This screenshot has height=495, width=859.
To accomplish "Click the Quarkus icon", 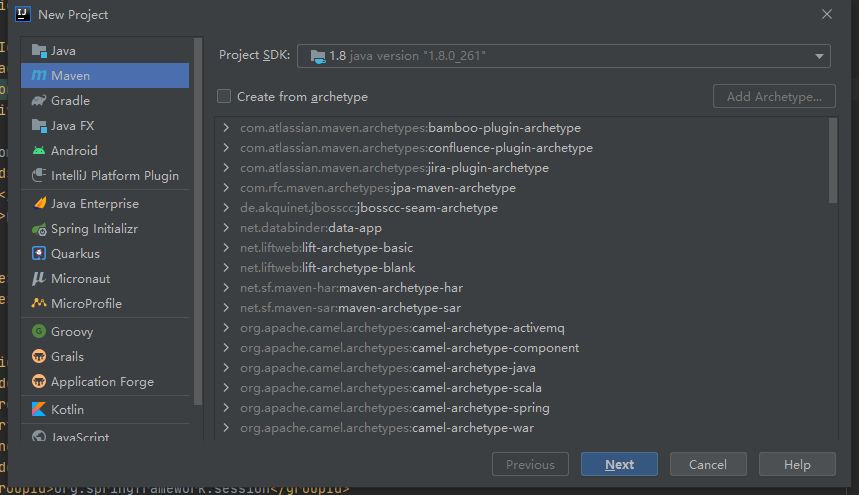I will (39, 254).
